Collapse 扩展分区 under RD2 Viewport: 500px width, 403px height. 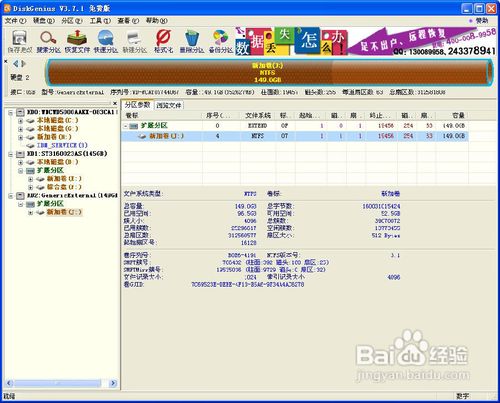pyautogui.click(x=21, y=204)
